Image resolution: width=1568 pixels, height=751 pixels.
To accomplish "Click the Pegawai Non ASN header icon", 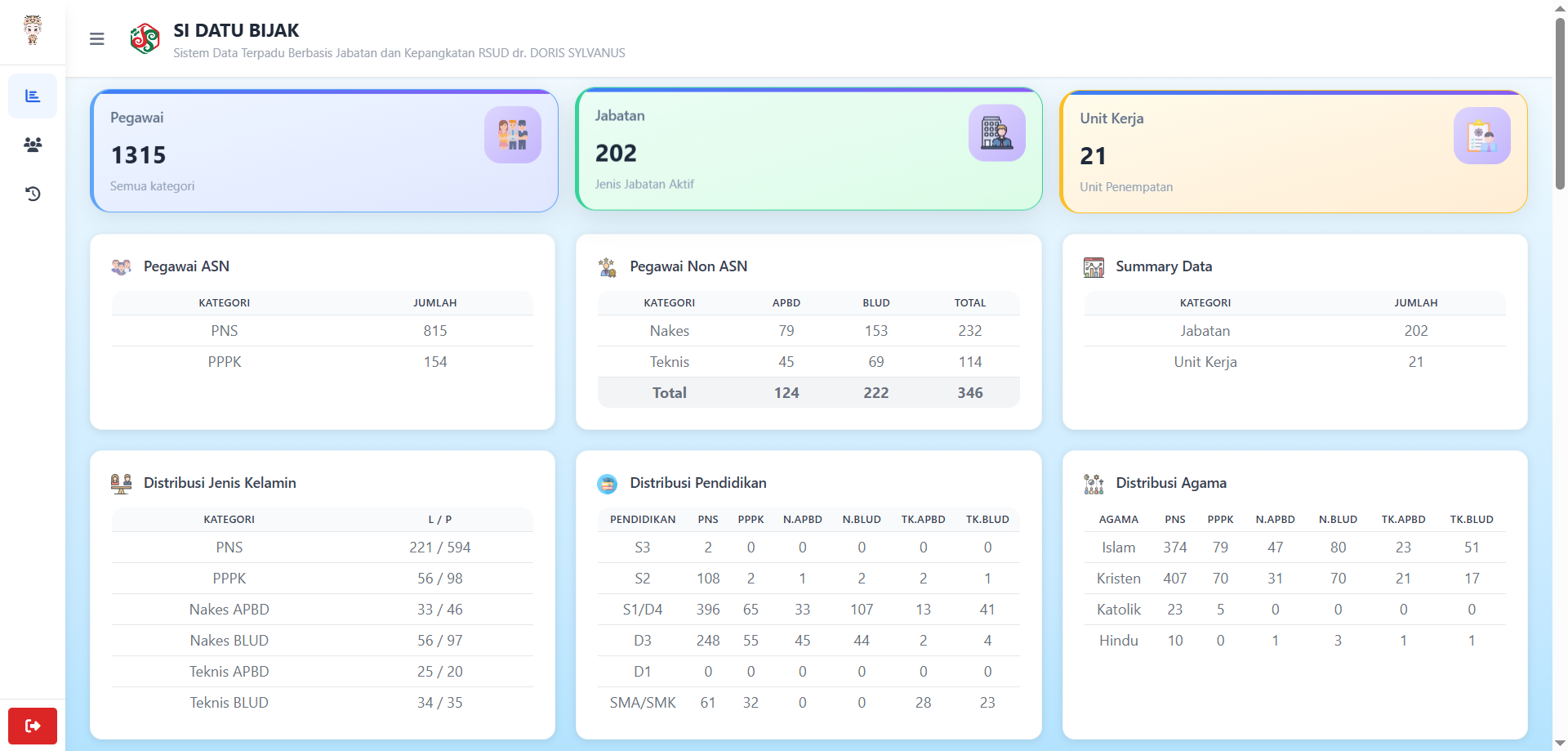I will (x=608, y=266).
